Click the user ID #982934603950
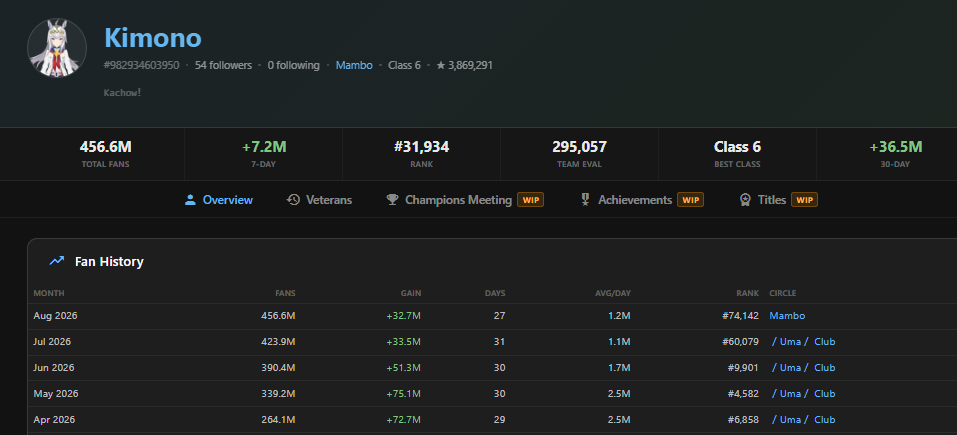Screen dimensions: 957x435 pos(142,65)
